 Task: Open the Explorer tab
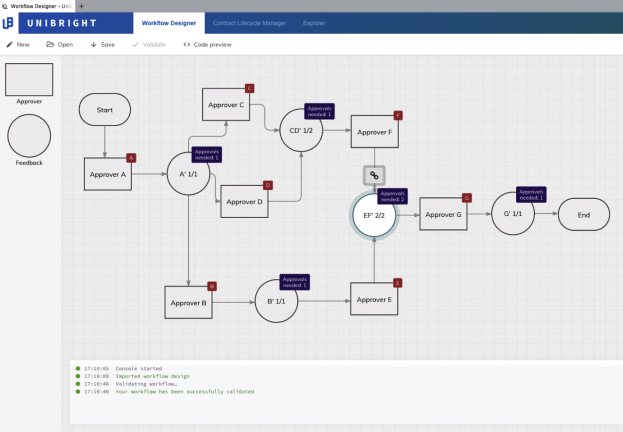(314, 23)
